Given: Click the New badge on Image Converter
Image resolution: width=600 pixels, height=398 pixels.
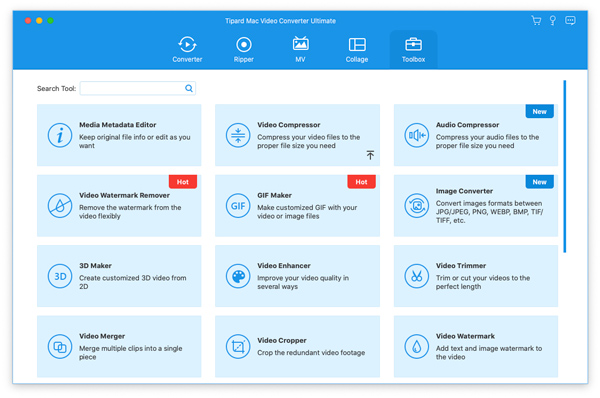Looking at the screenshot, I should tap(540, 182).
